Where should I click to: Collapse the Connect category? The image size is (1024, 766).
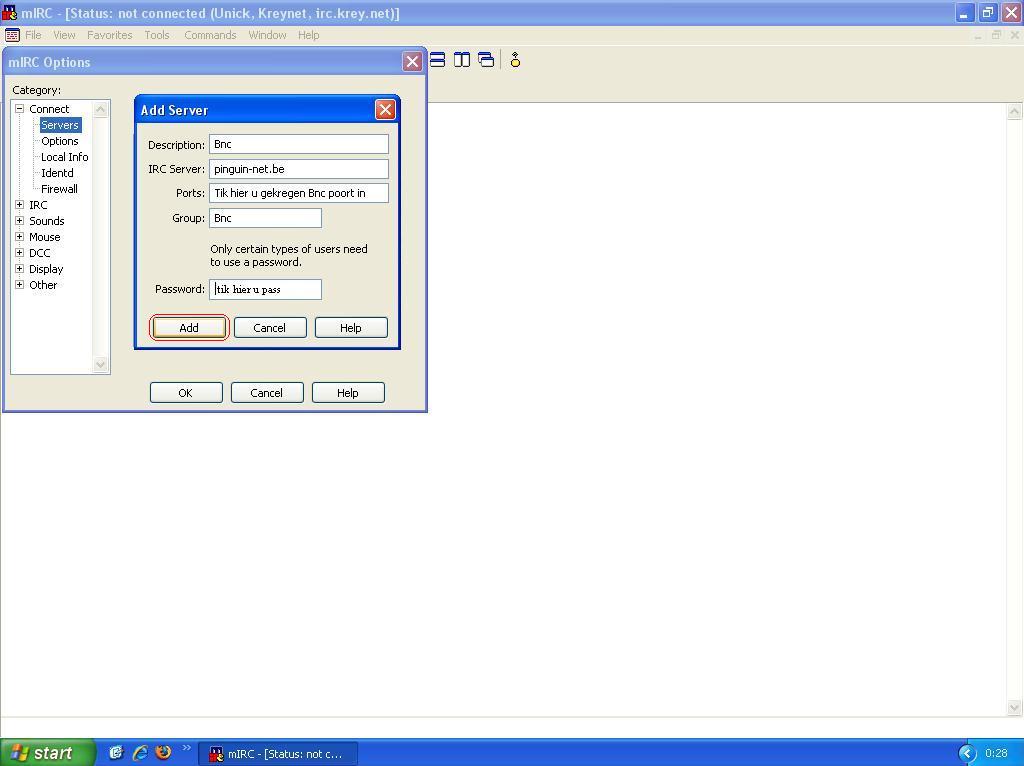(x=20, y=109)
